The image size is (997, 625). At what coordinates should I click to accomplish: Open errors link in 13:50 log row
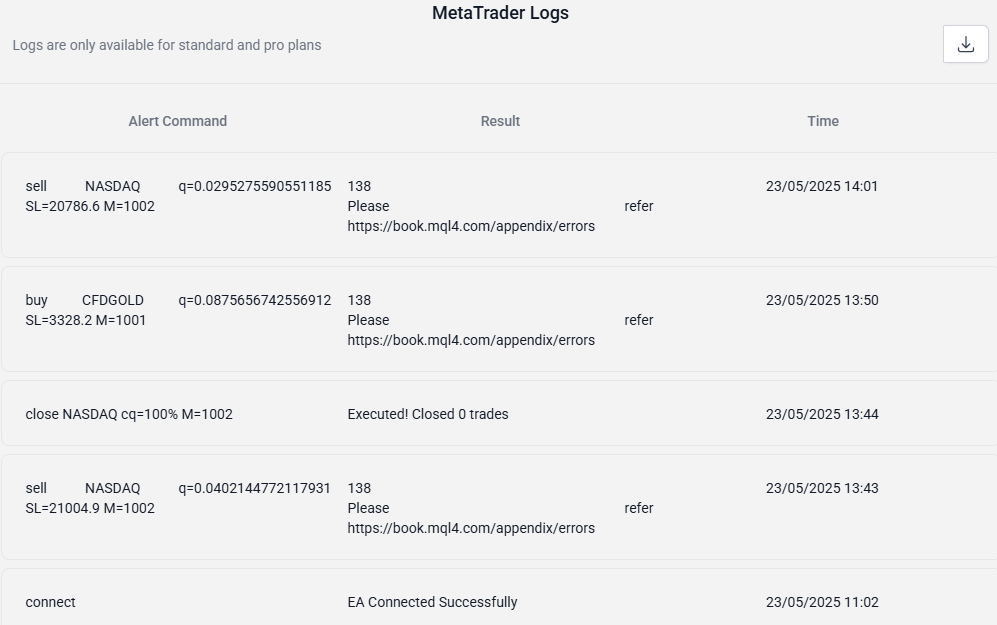[471, 340]
